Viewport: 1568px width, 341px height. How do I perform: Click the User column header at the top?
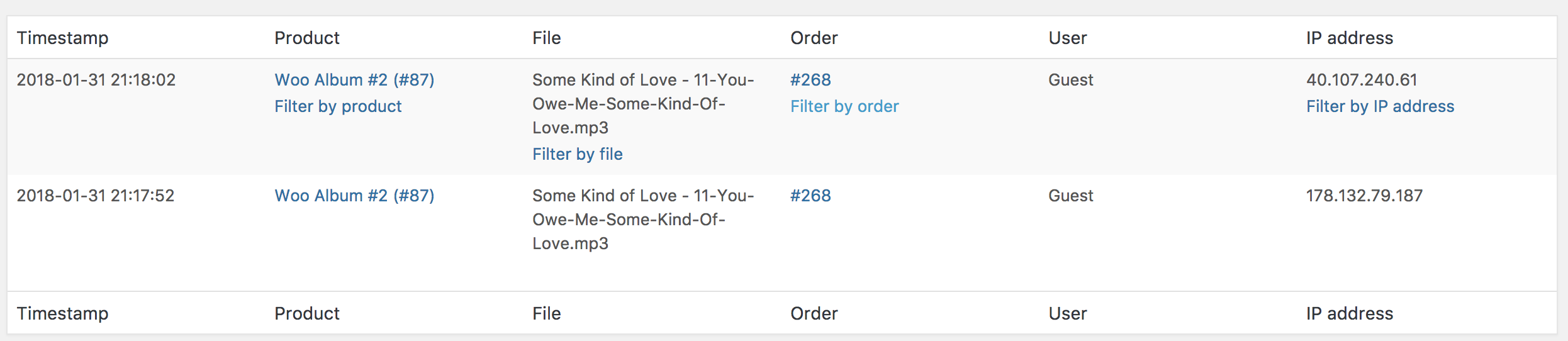coord(1067,38)
